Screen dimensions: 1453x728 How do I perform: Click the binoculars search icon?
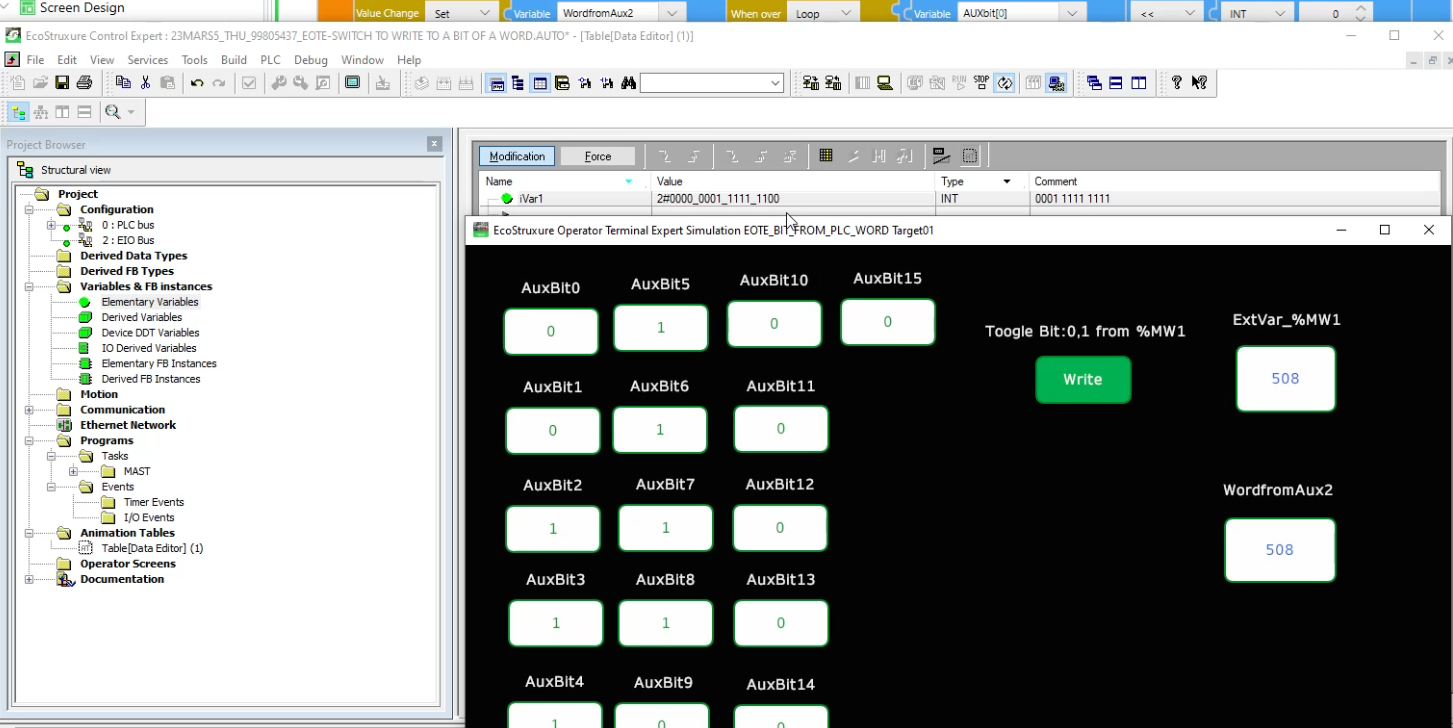(x=628, y=83)
